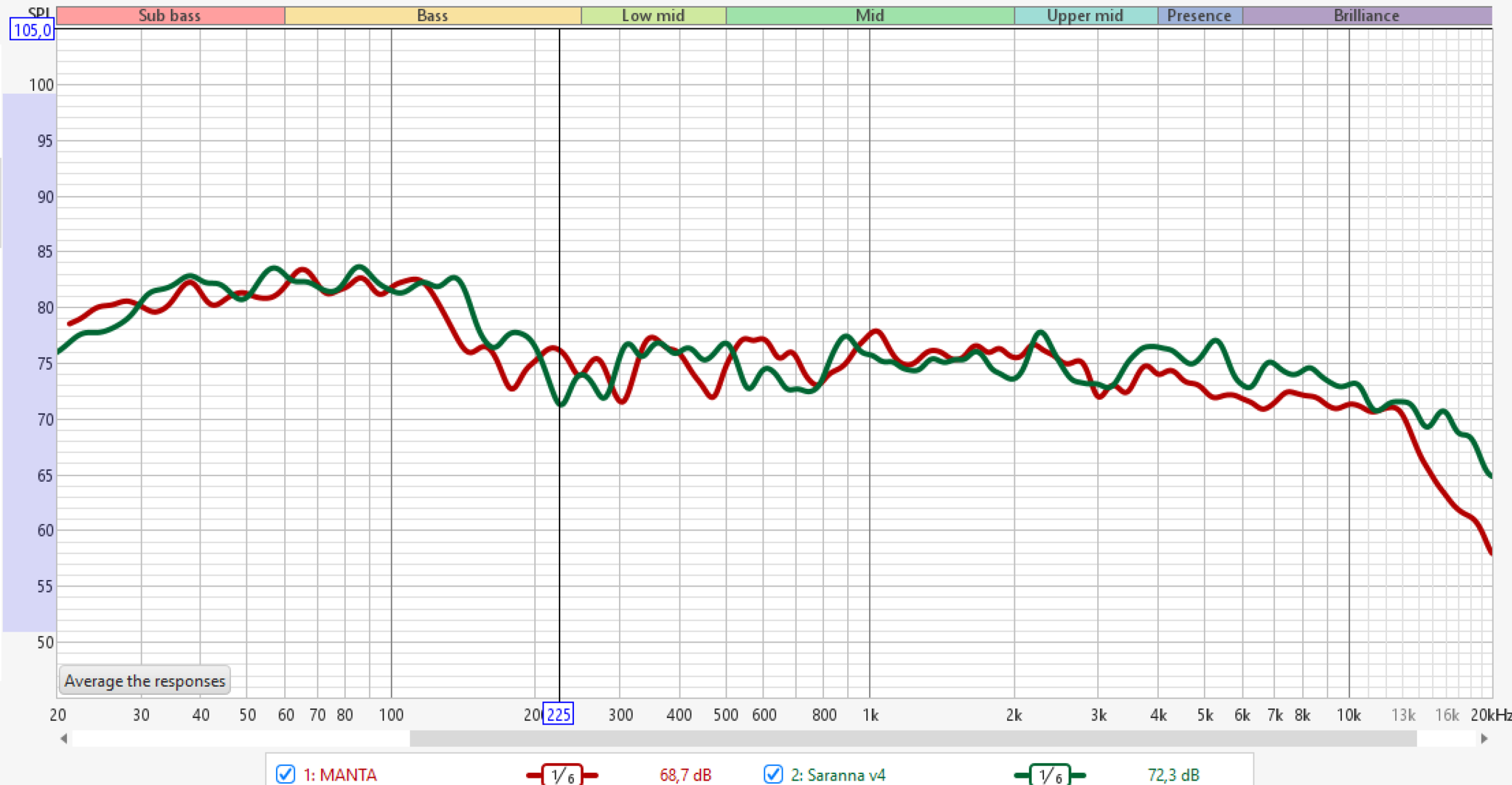The image size is (1512, 785).
Task: Click the 105,0 SPL top limit field
Action: (x=32, y=30)
